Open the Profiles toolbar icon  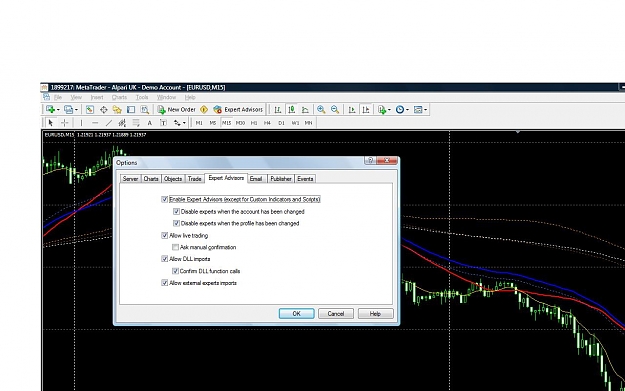click(69, 109)
